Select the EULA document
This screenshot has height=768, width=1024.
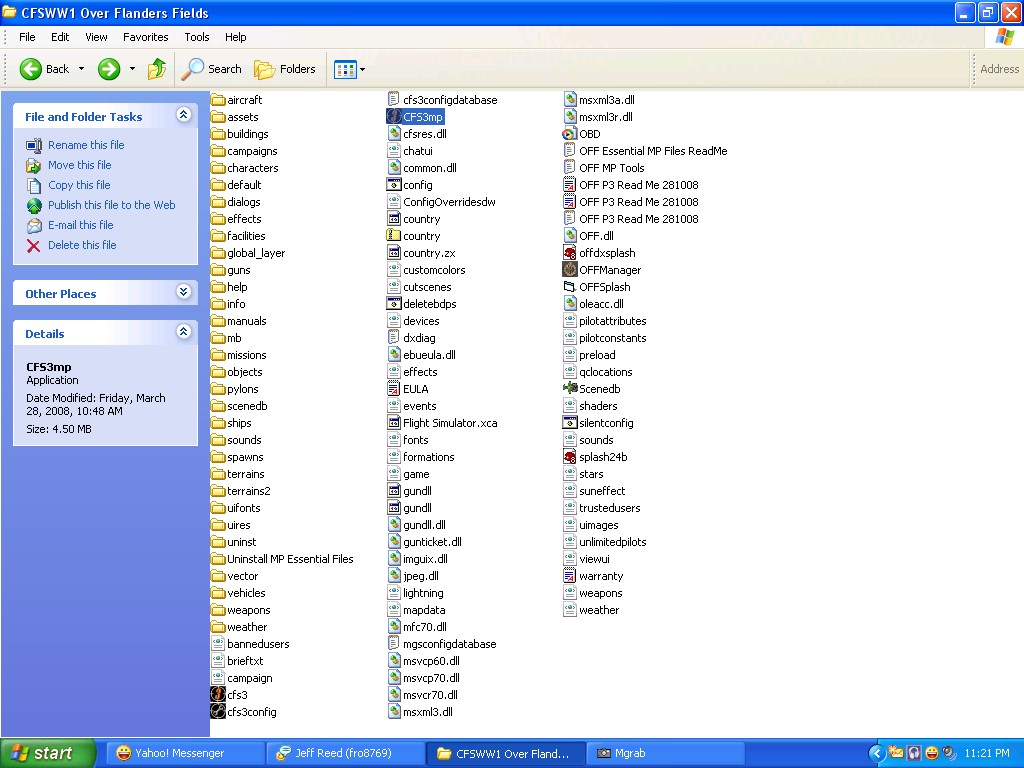click(x=408, y=389)
